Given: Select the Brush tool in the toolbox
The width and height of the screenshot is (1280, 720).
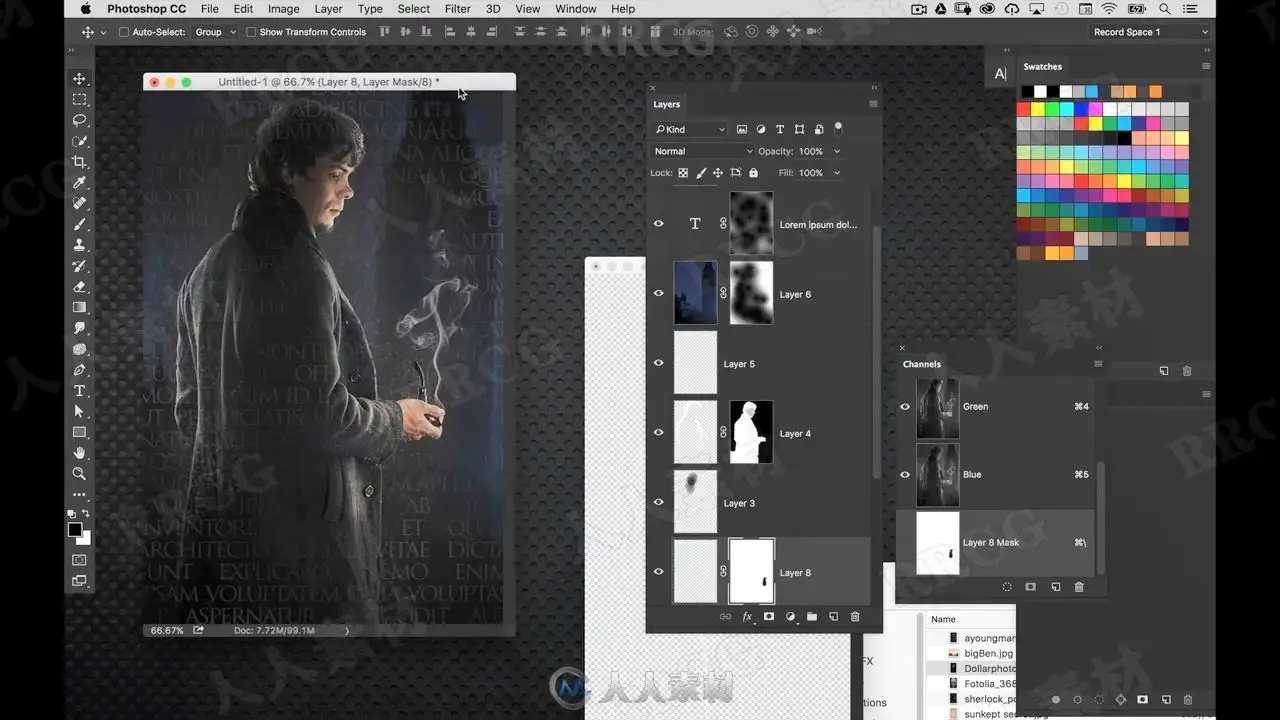Looking at the screenshot, I should coord(79,224).
